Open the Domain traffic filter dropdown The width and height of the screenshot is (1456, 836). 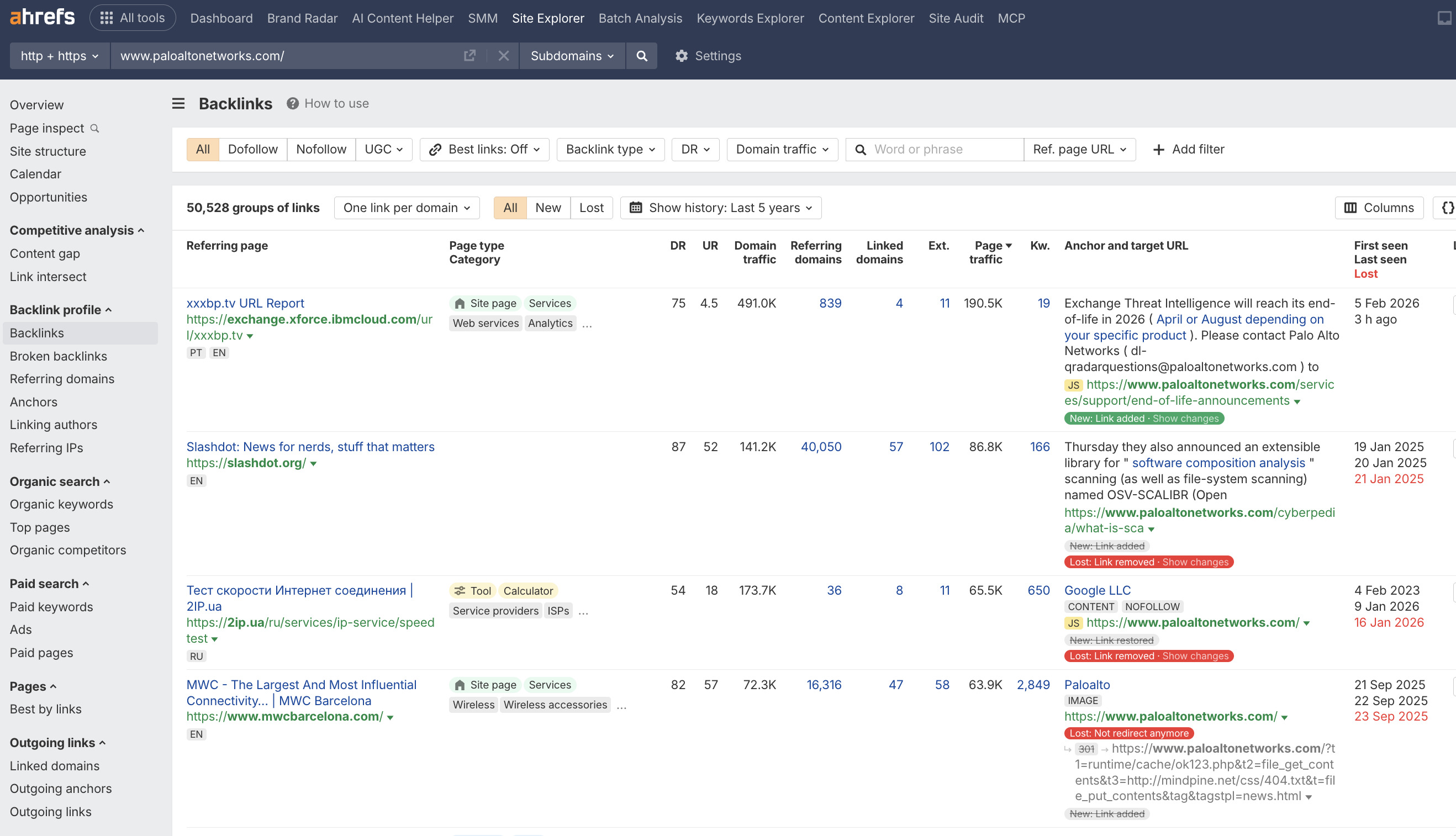pos(781,149)
